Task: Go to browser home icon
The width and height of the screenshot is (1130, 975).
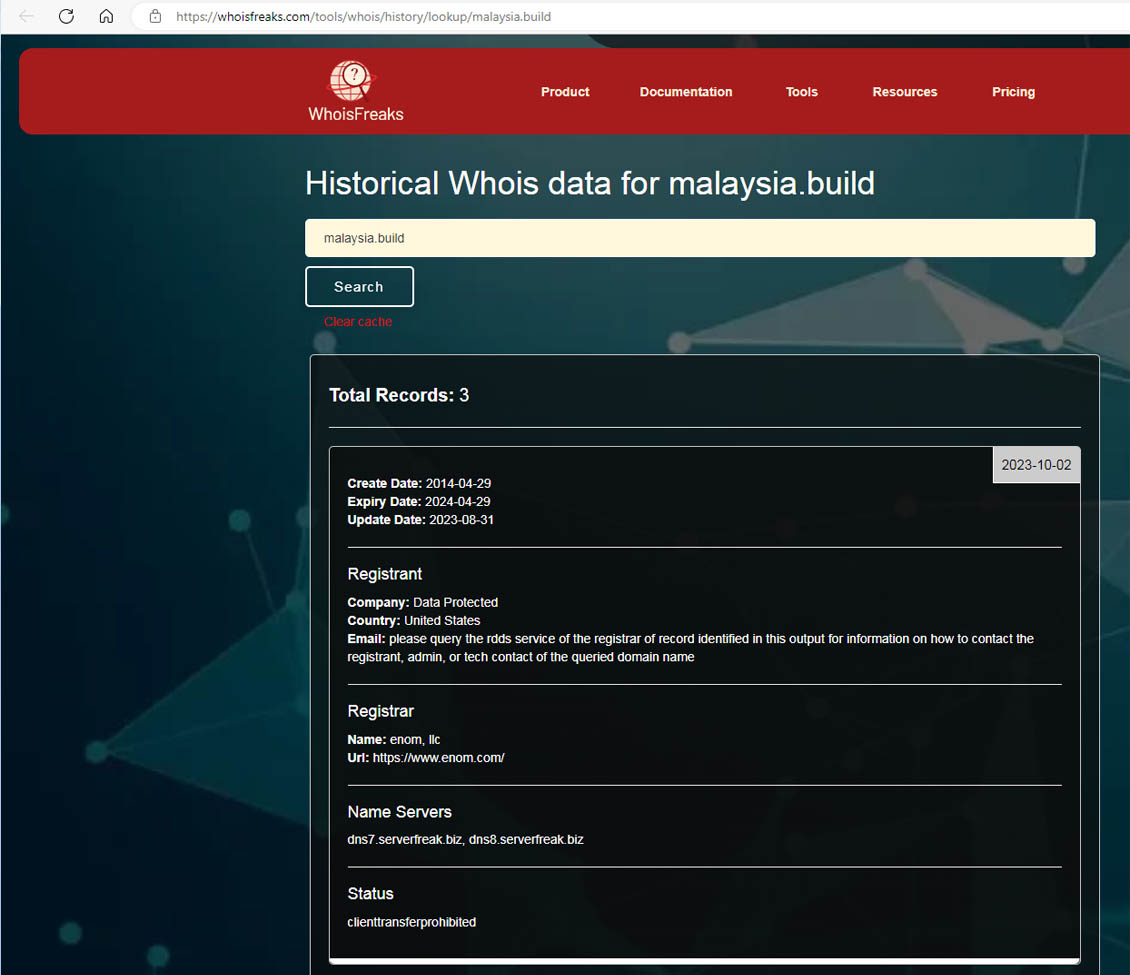Action: (106, 16)
